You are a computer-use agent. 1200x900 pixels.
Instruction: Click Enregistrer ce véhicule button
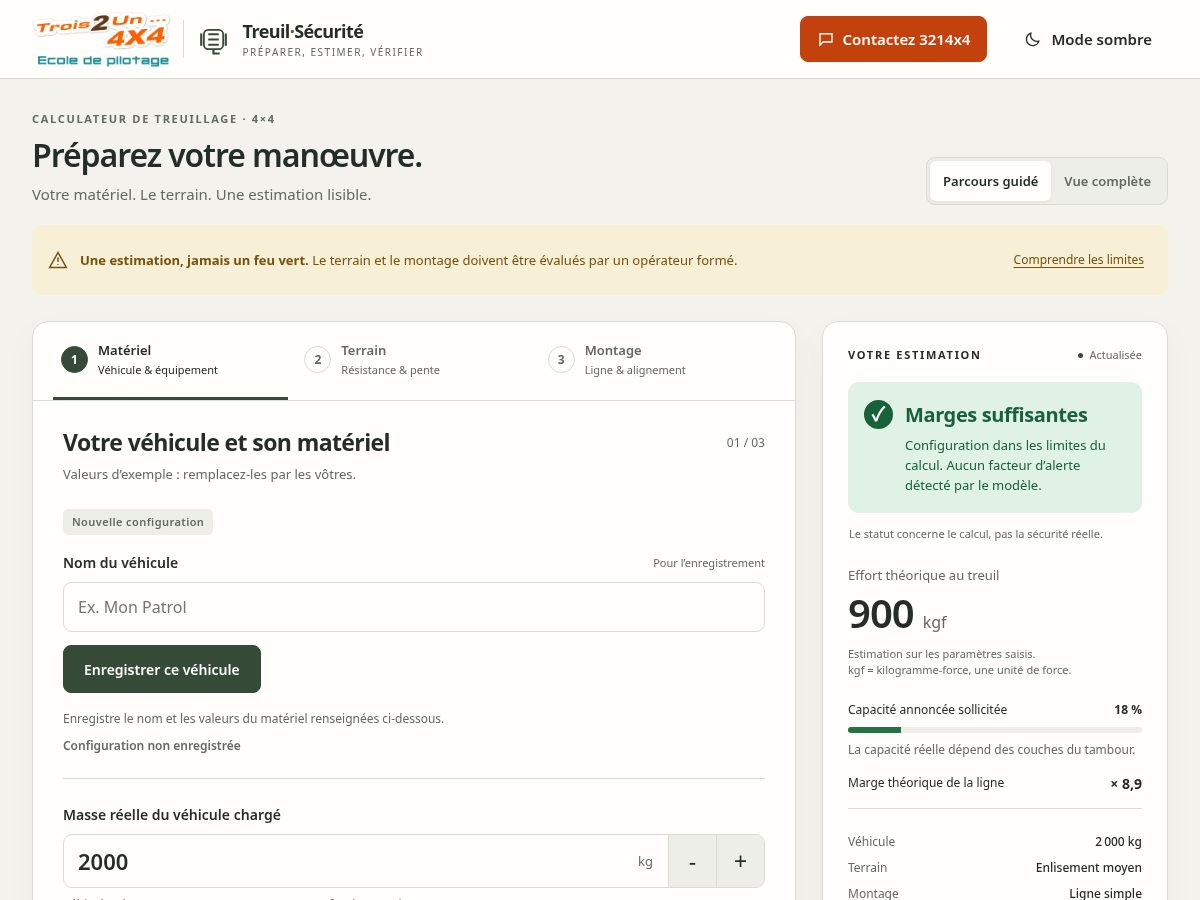pyautogui.click(x=162, y=669)
